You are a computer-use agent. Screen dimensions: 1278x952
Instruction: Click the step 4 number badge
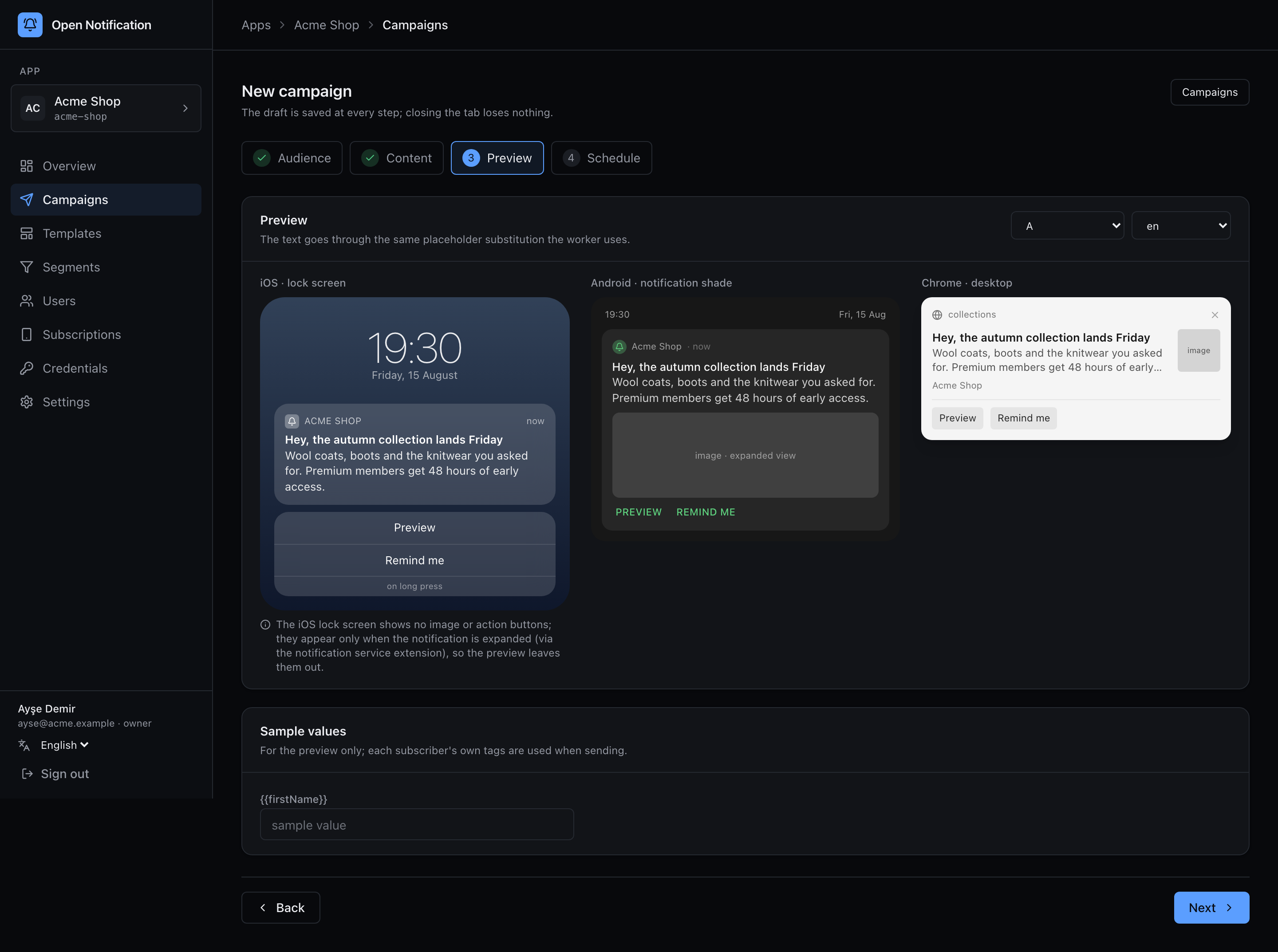(x=571, y=158)
